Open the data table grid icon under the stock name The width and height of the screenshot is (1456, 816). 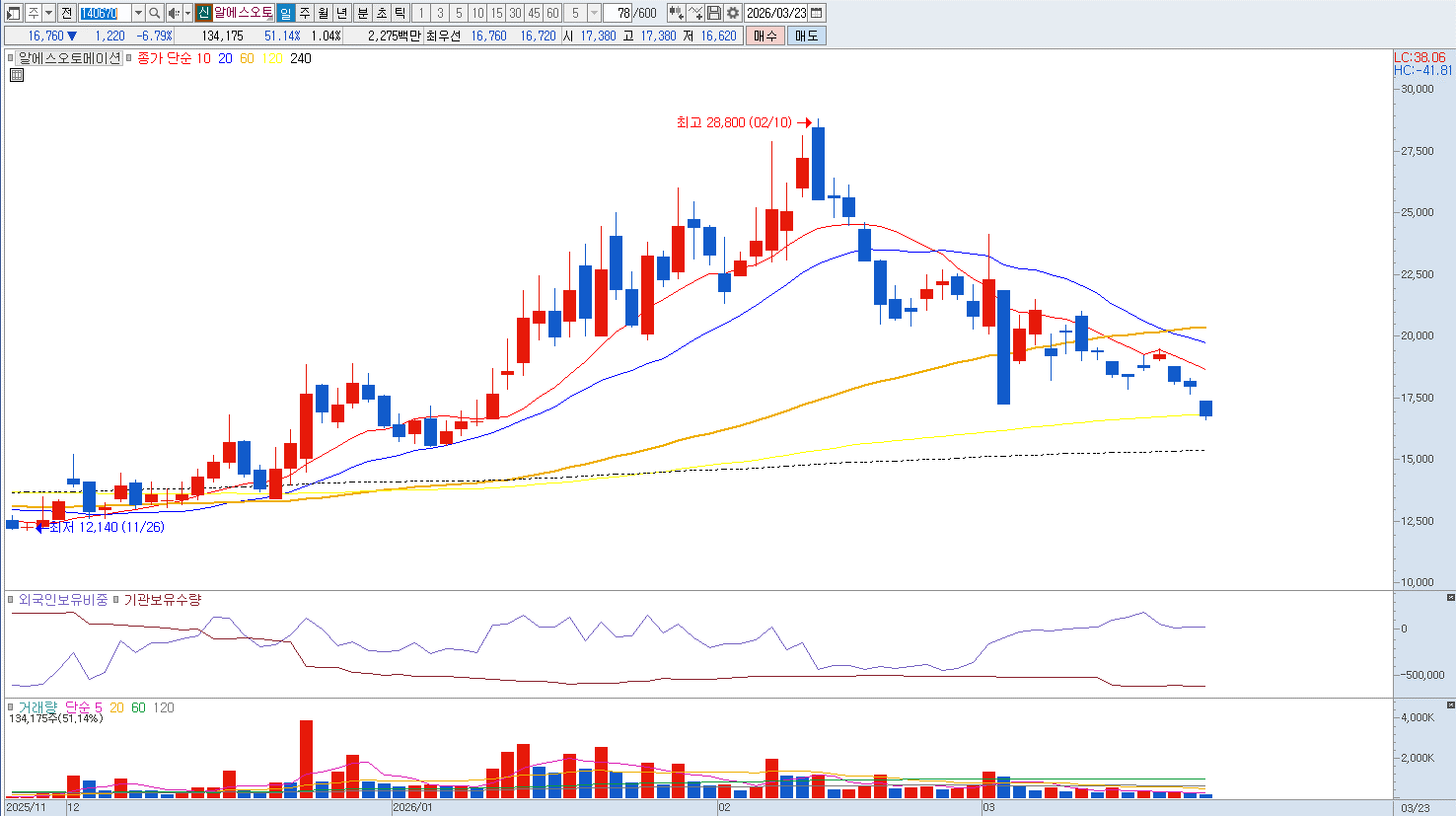(17, 75)
